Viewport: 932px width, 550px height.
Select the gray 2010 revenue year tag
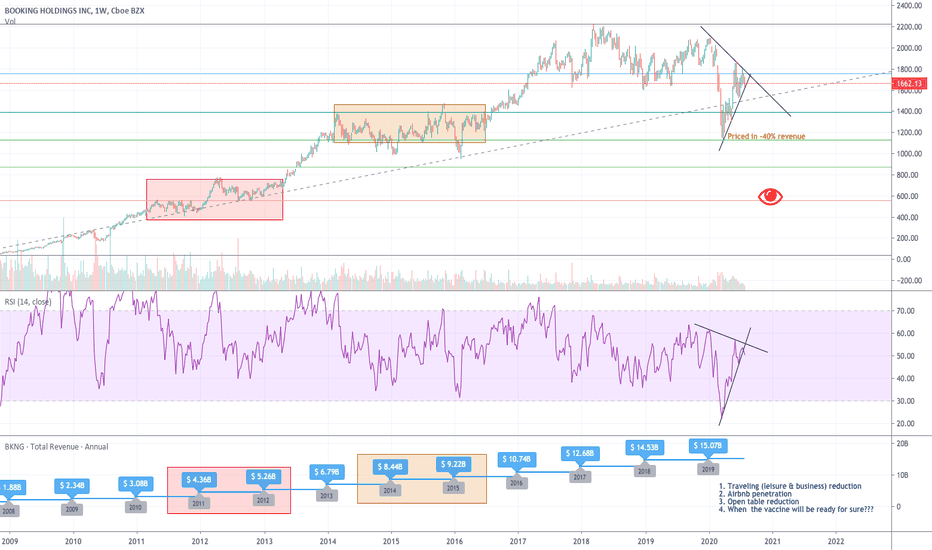click(136, 507)
